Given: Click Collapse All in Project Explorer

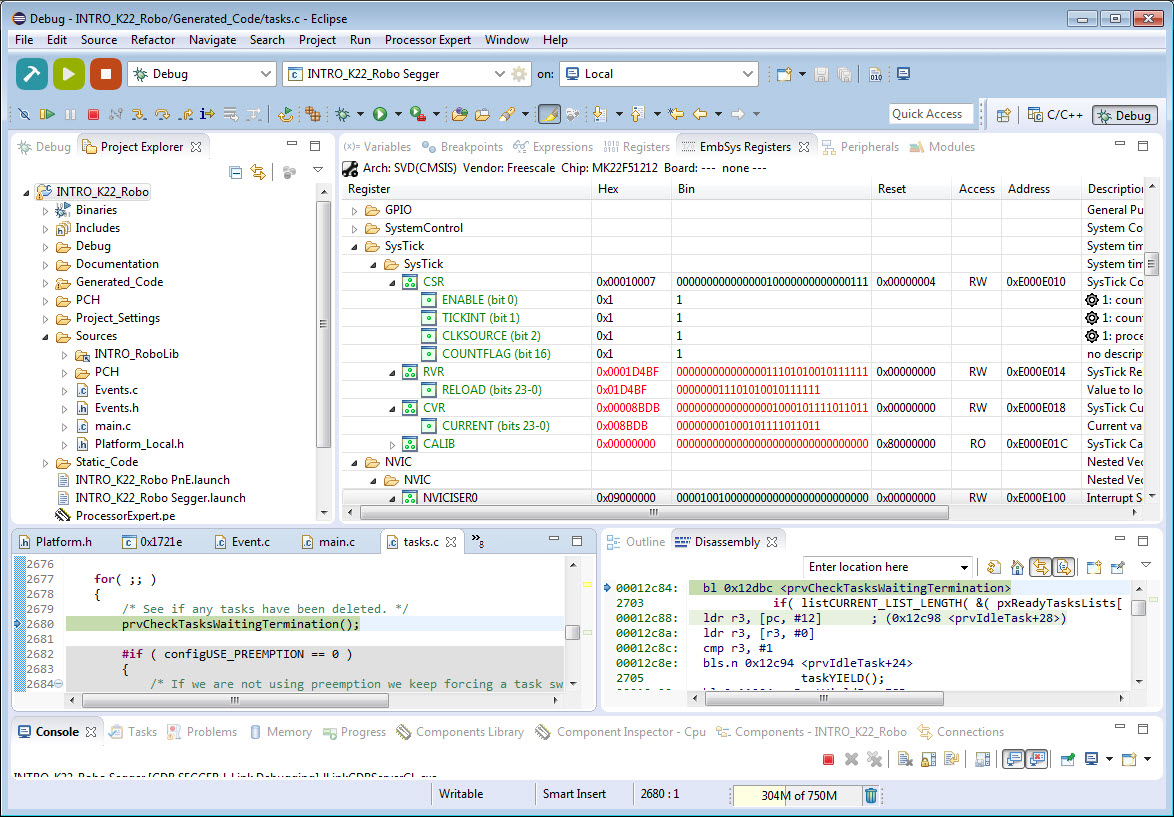Looking at the screenshot, I should tap(235, 172).
